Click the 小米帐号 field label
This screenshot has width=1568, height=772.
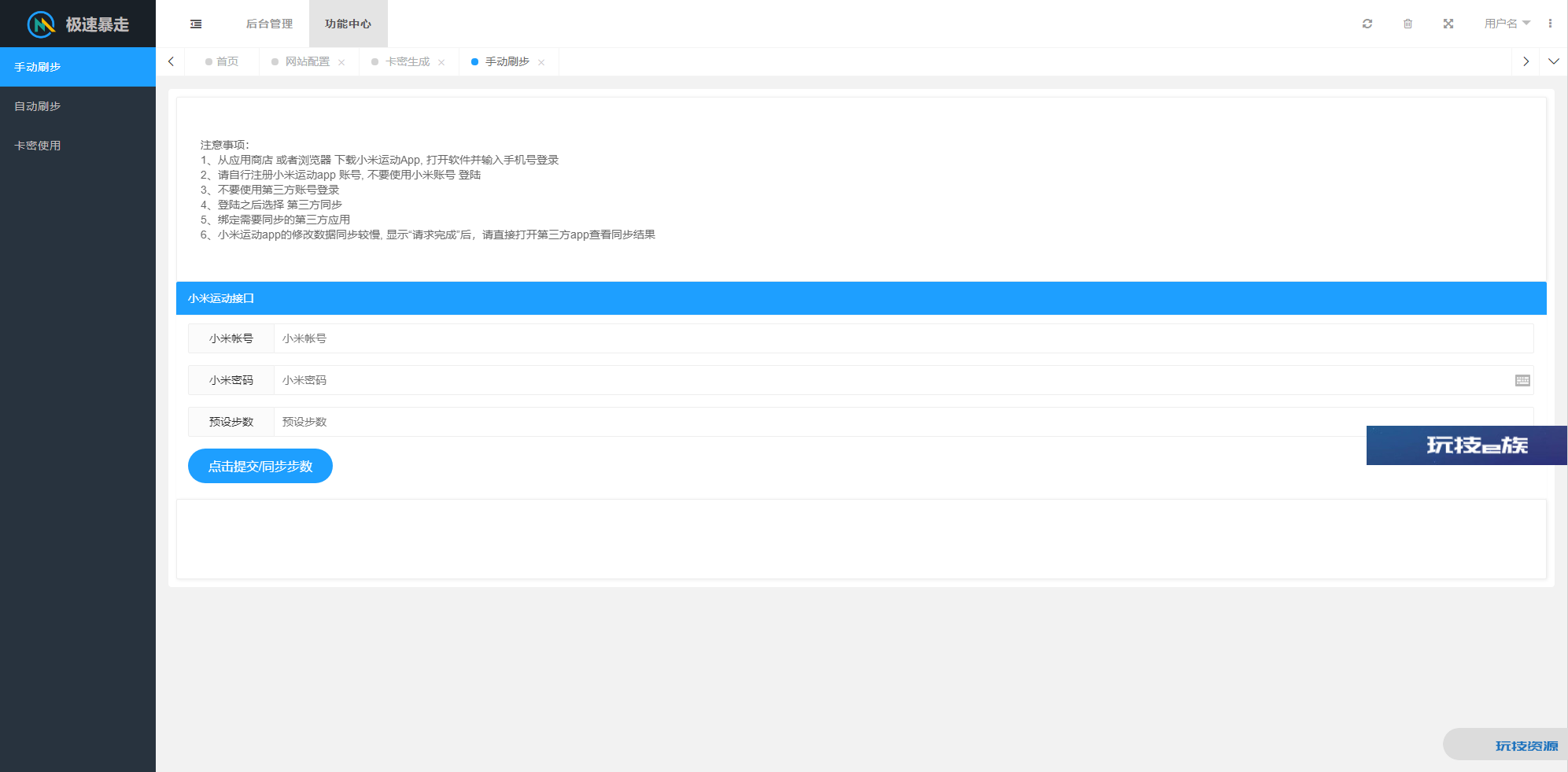click(231, 338)
